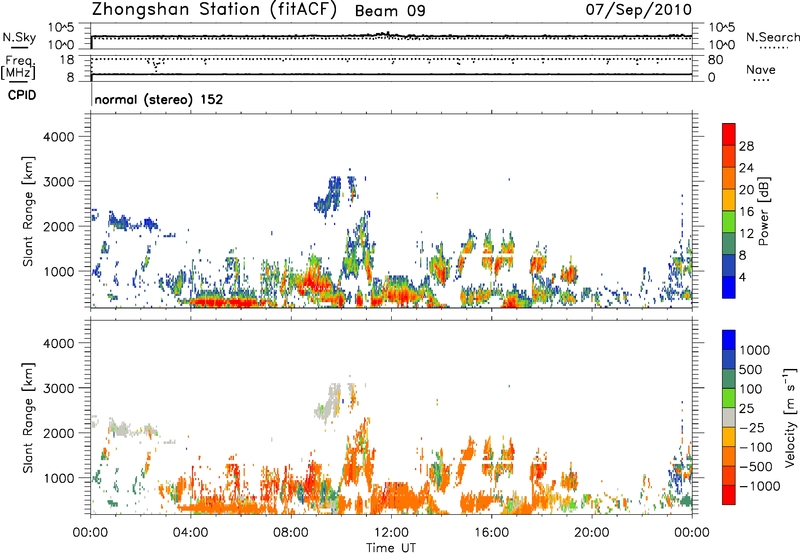Click the gray echo patch near 3000 km in velocity panel
Viewport: 800px width, 554px height.
[329, 400]
